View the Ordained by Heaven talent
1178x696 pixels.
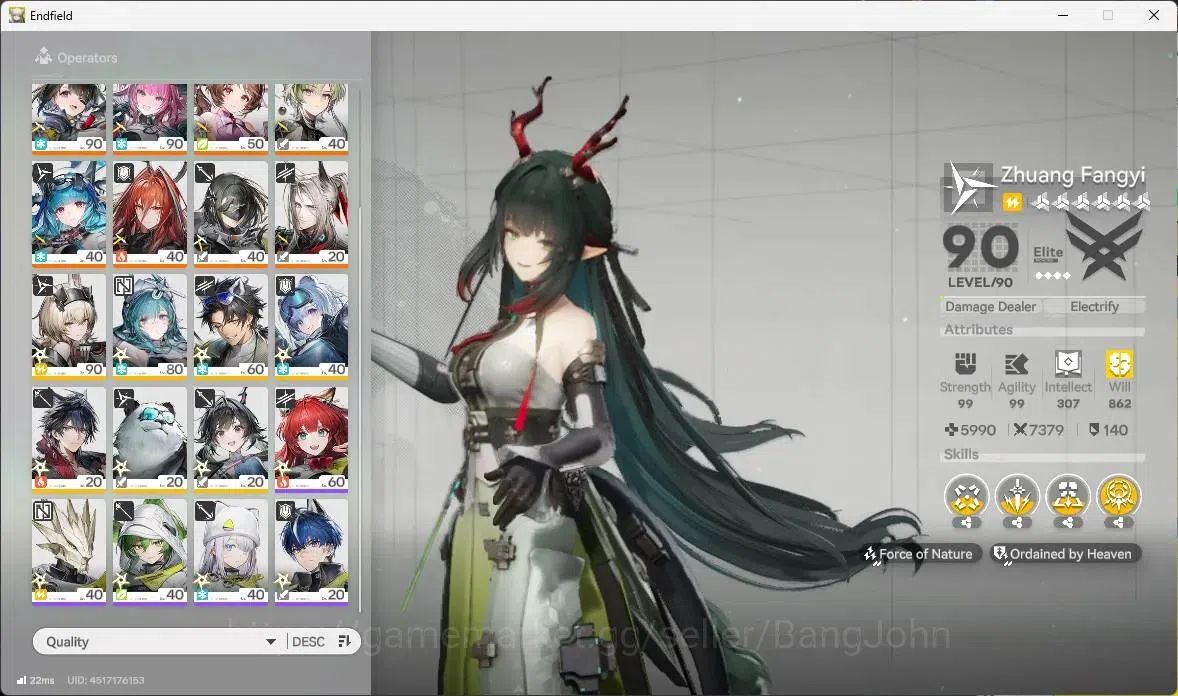1065,554
